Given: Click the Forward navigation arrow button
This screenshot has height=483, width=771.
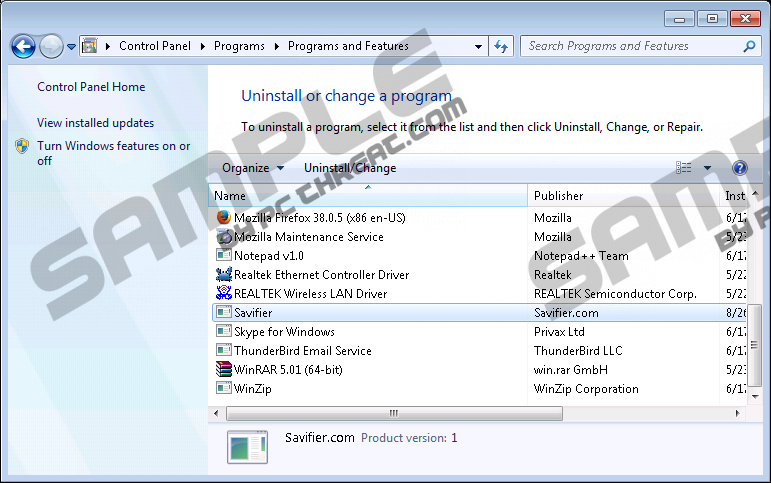Looking at the screenshot, I should point(51,46).
